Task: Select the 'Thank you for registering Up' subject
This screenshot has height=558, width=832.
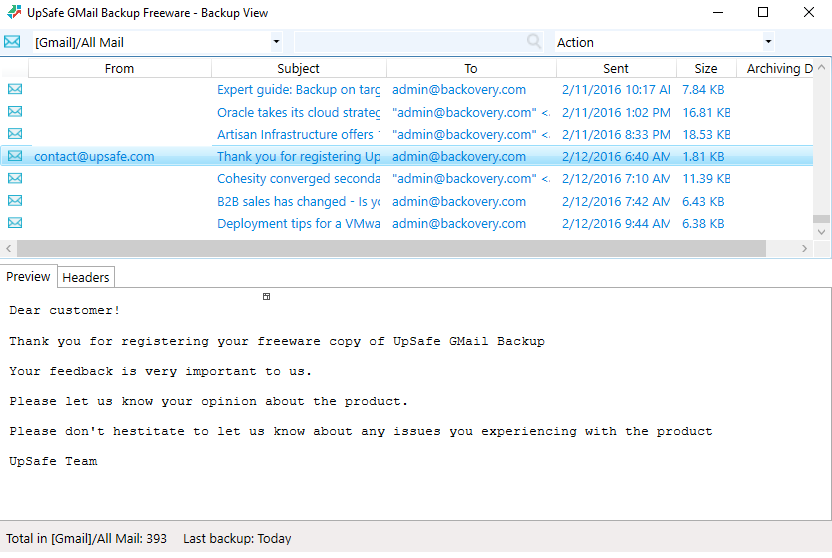Action: click(299, 156)
